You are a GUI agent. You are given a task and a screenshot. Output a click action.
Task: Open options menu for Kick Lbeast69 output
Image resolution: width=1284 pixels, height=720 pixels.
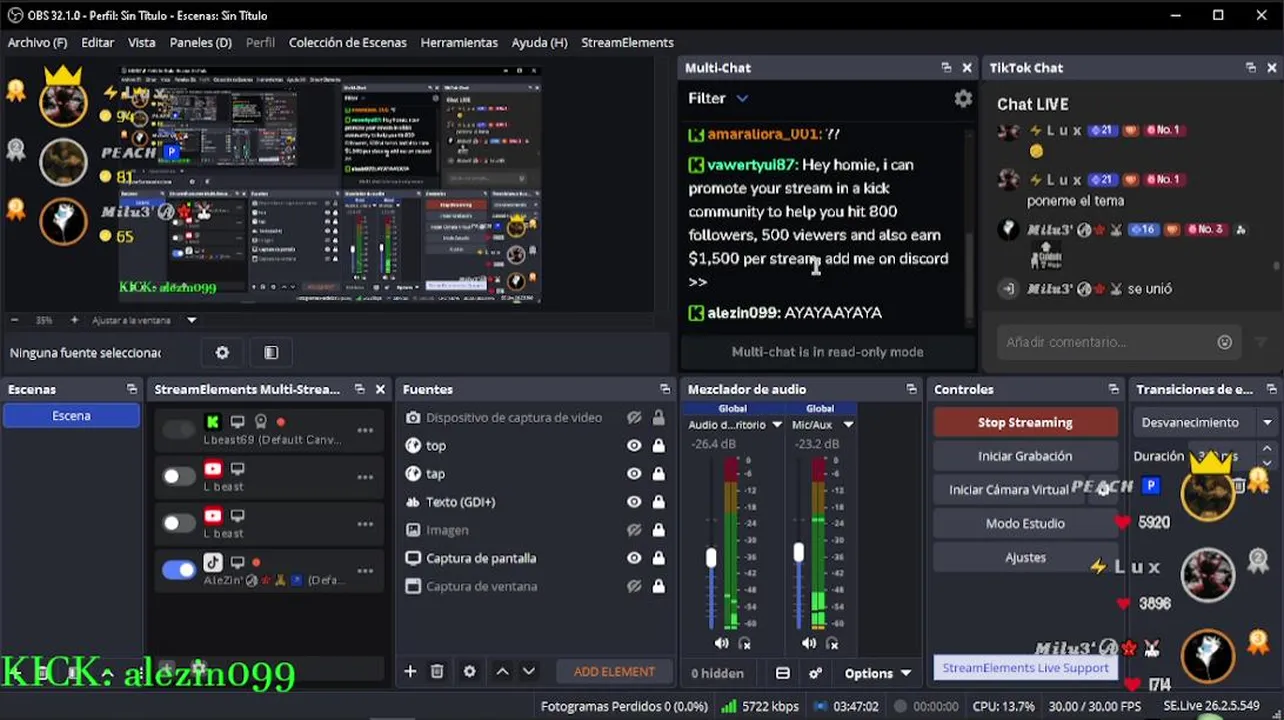[365, 430]
